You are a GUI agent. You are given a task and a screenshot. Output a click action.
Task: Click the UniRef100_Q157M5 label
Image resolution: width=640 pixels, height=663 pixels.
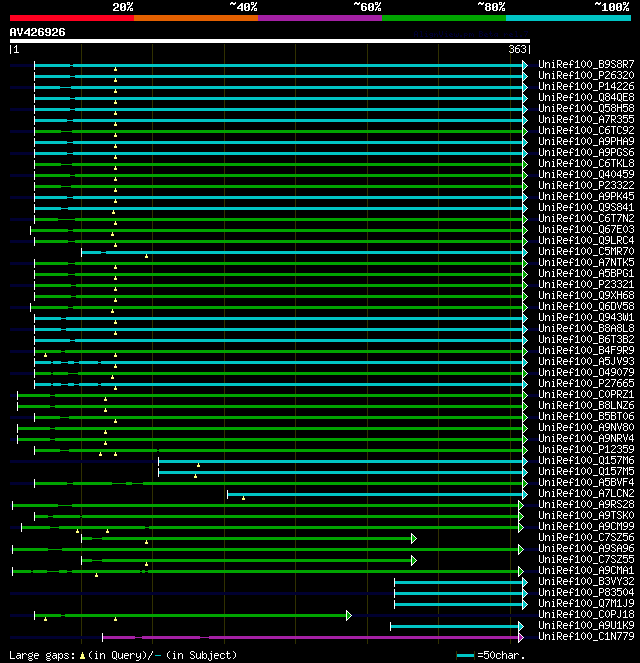click(586, 471)
